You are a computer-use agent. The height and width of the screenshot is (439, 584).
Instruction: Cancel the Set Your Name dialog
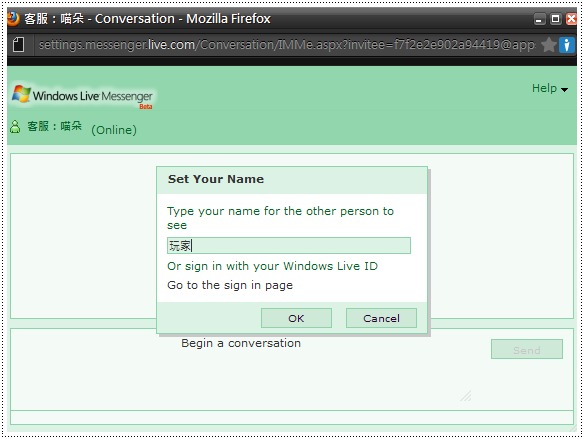(x=381, y=318)
